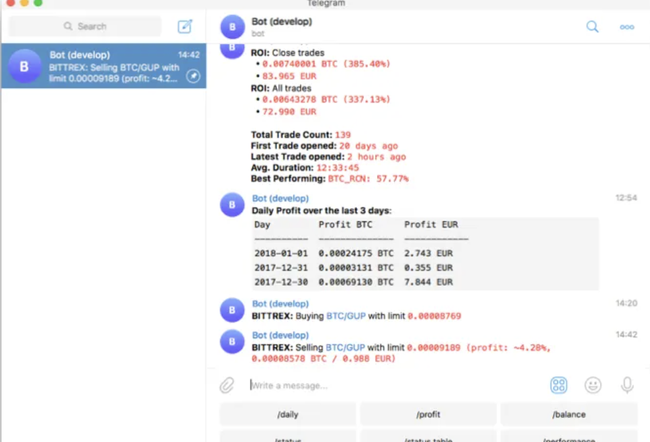Click Bot (develop) sender name at 14:42

point(280,335)
